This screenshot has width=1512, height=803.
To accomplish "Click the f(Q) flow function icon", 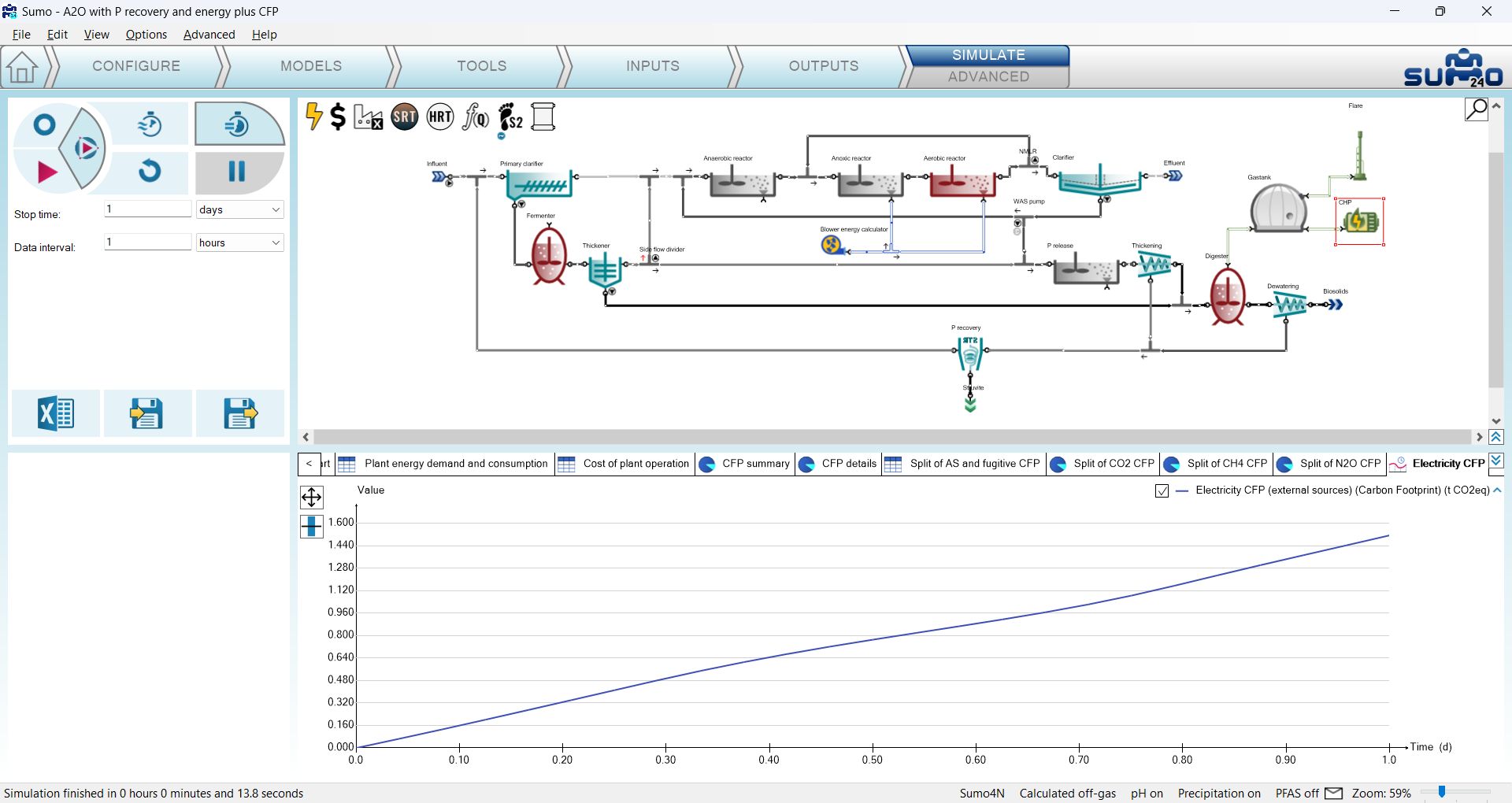I will (x=476, y=117).
